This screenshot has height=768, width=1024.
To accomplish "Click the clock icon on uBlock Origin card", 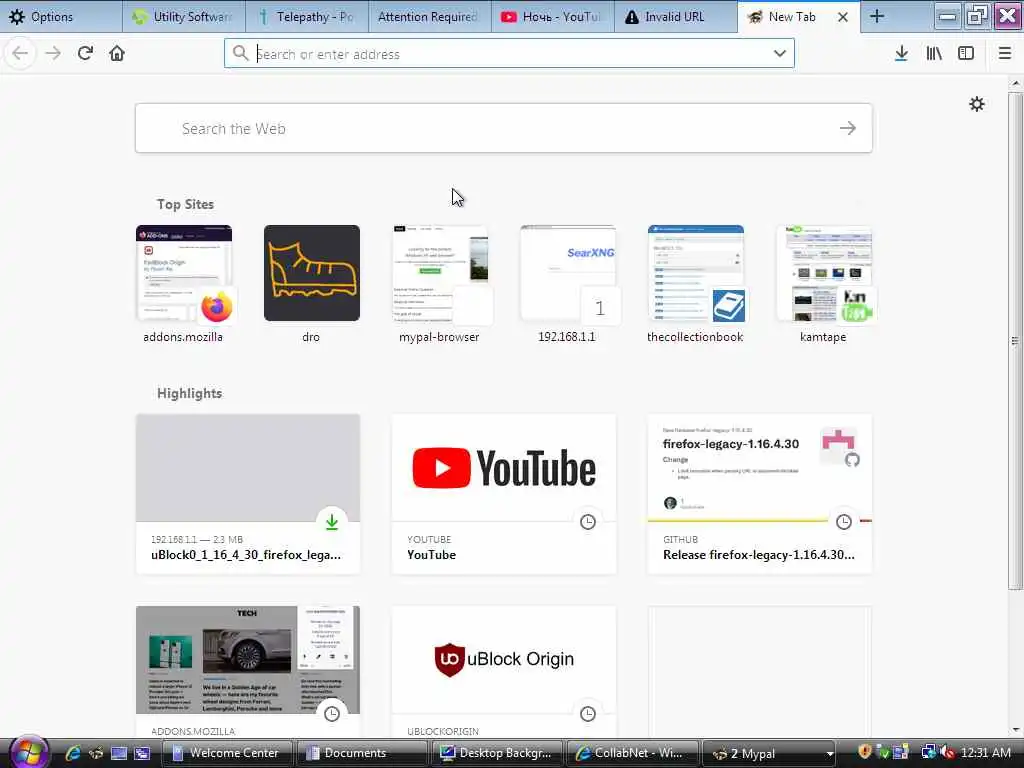I will [x=588, y=714].
